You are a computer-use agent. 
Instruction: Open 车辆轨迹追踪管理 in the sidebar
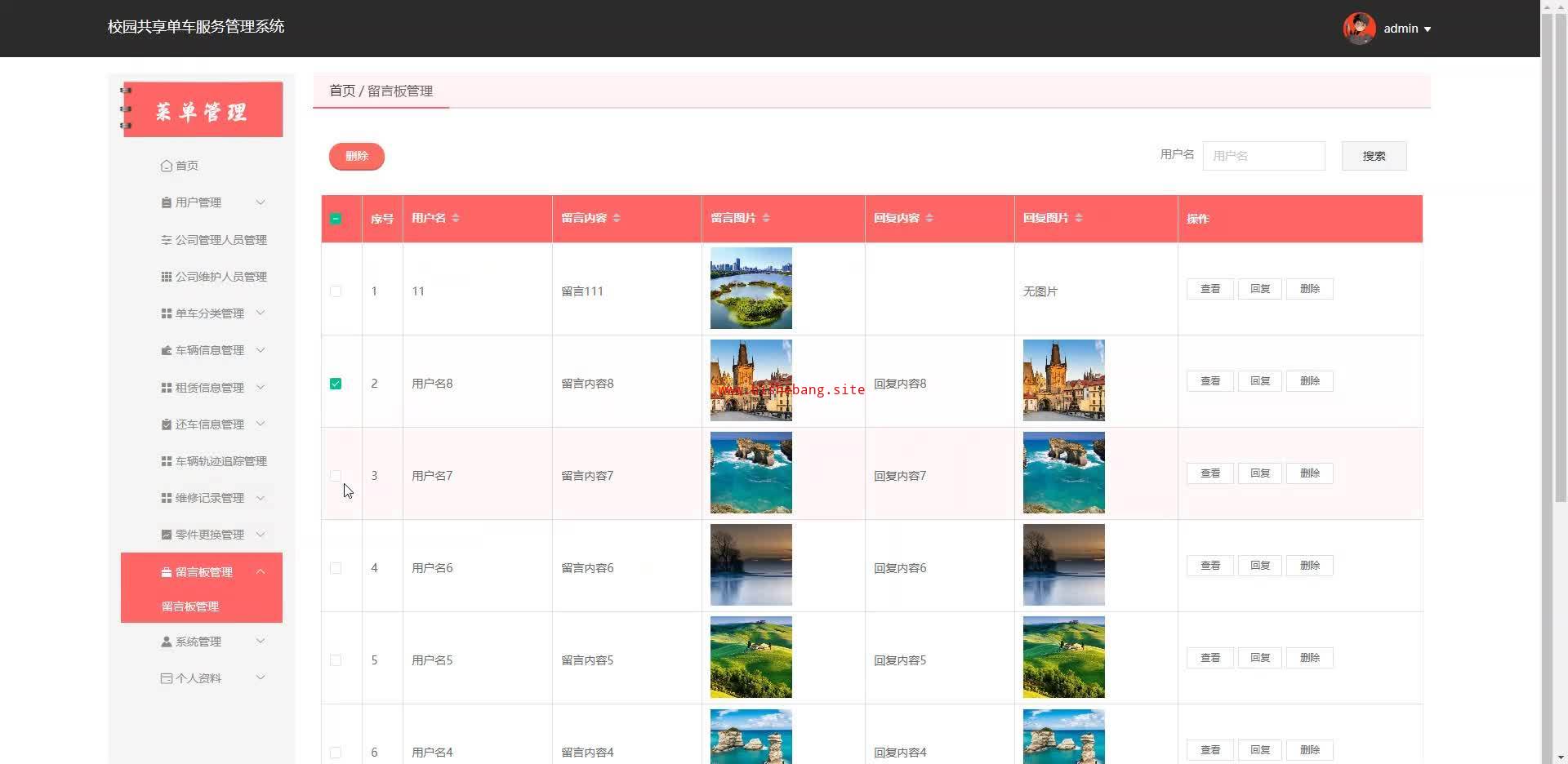220,461
